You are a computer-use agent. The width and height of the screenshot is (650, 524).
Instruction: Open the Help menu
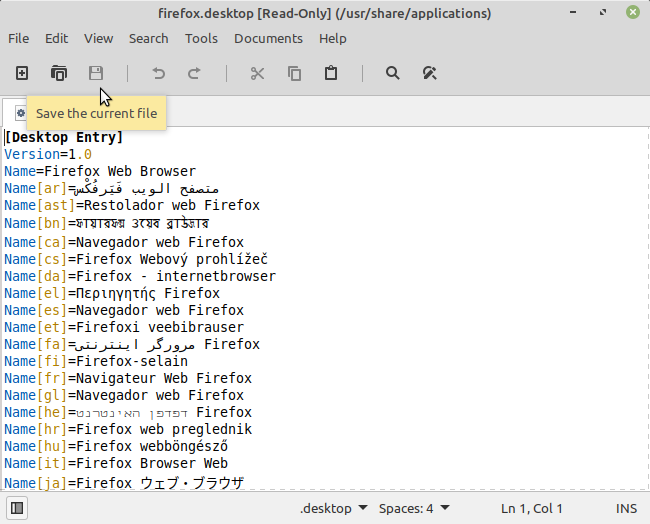coord(333,39)
